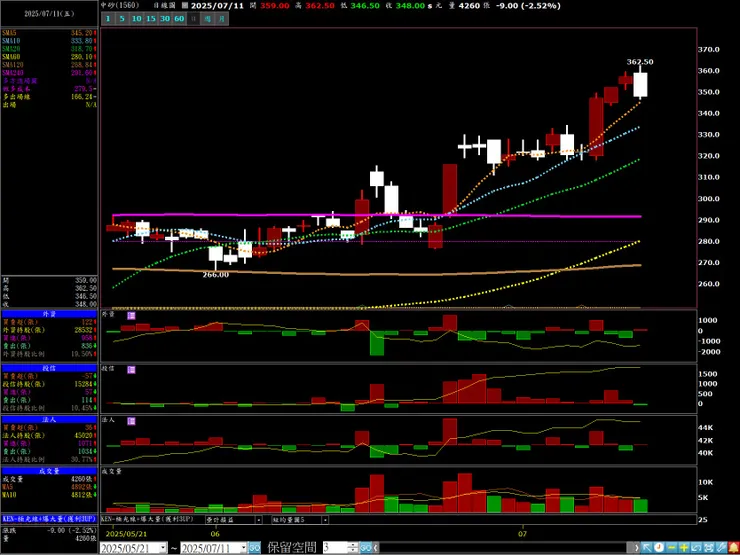Click the latest white candlestick near 362.50

(640, 84)
